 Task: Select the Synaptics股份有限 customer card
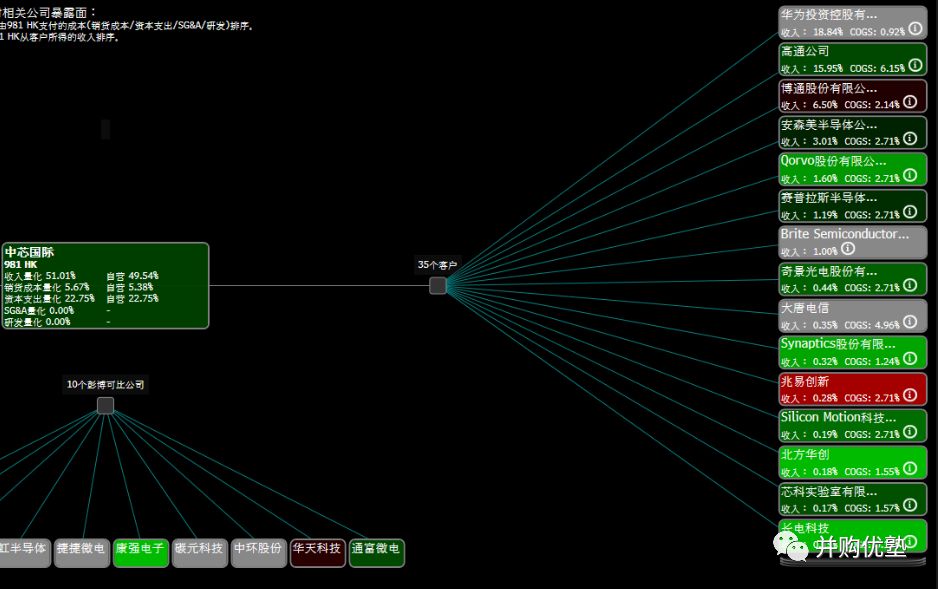coord(852,353)
